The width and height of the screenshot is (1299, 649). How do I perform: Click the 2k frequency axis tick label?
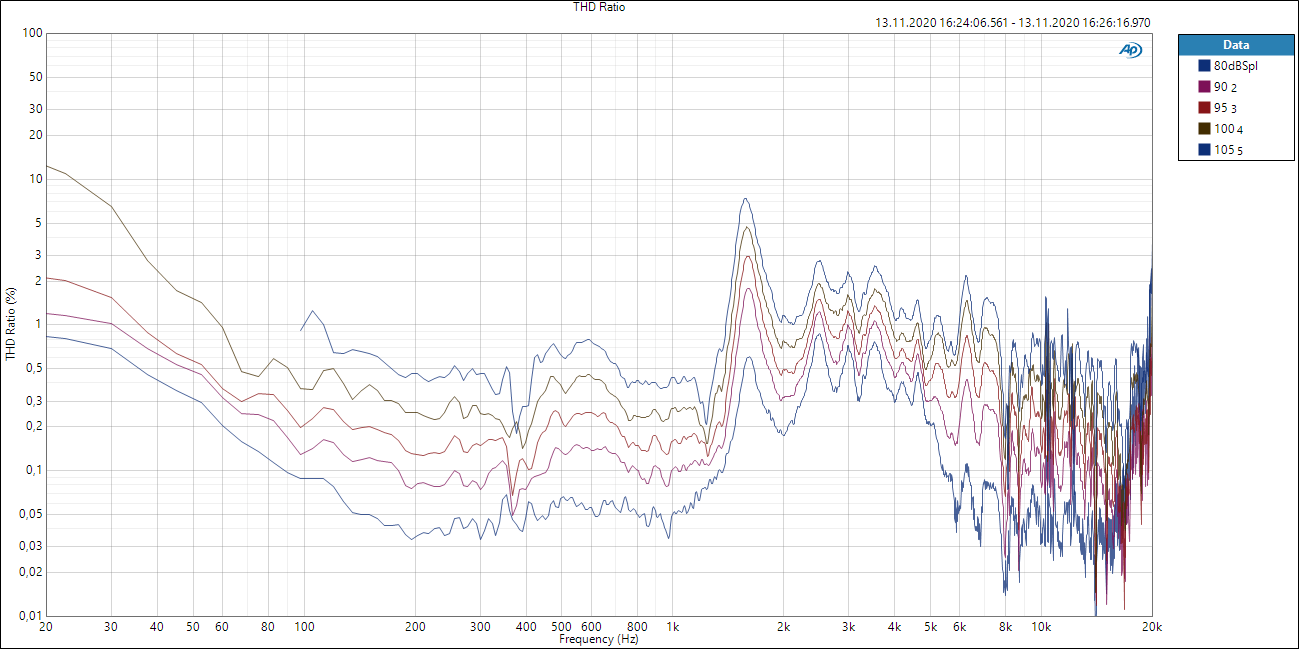tap(784, 627)
